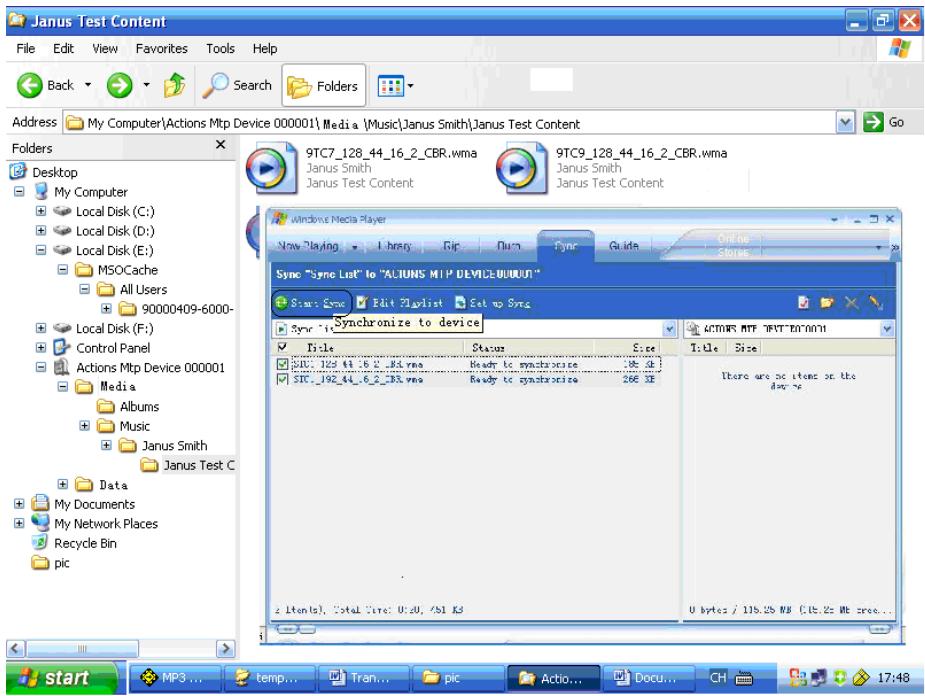This screenshot has width=925, height=696.
Task: Uncheck the first sync list file checkbox
Action: coord(282,365)
